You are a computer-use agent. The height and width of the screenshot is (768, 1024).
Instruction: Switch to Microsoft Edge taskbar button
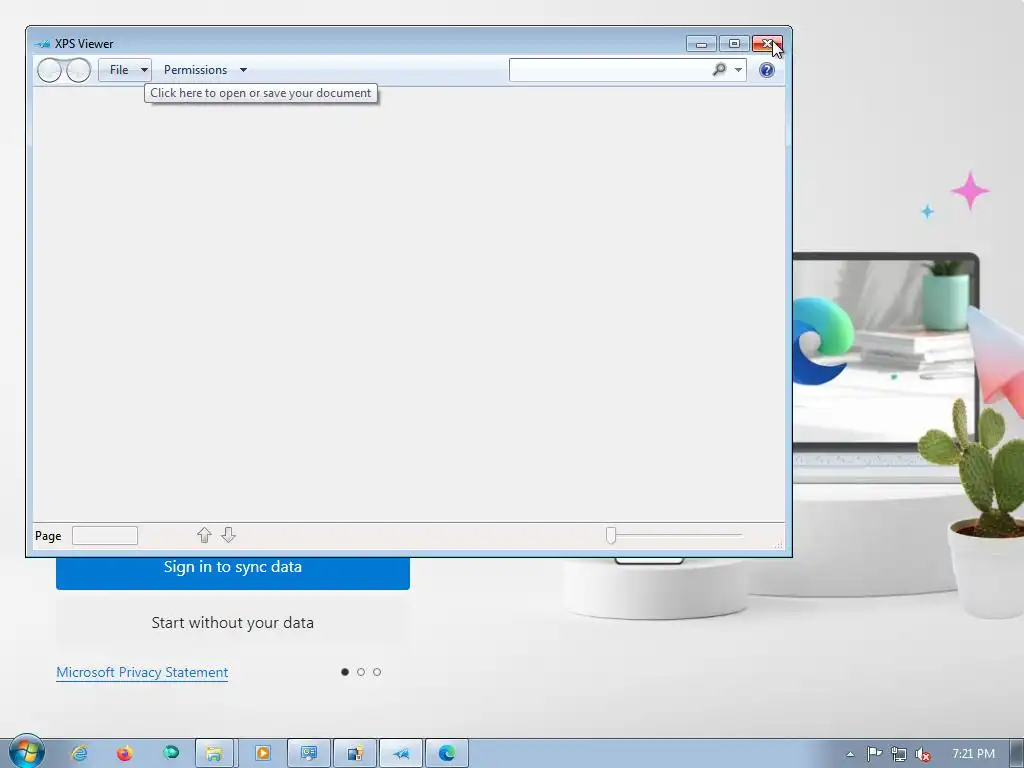tap(447, 753)
